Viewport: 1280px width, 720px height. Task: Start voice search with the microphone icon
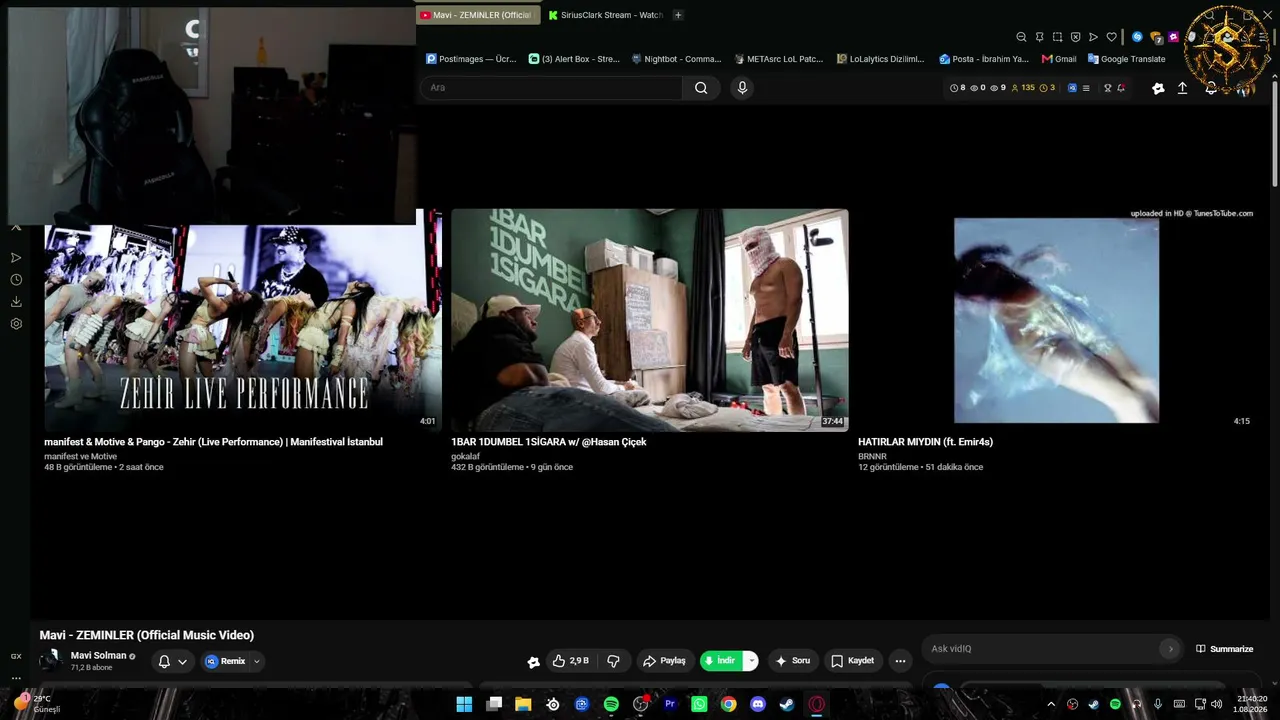pos(742,88)
